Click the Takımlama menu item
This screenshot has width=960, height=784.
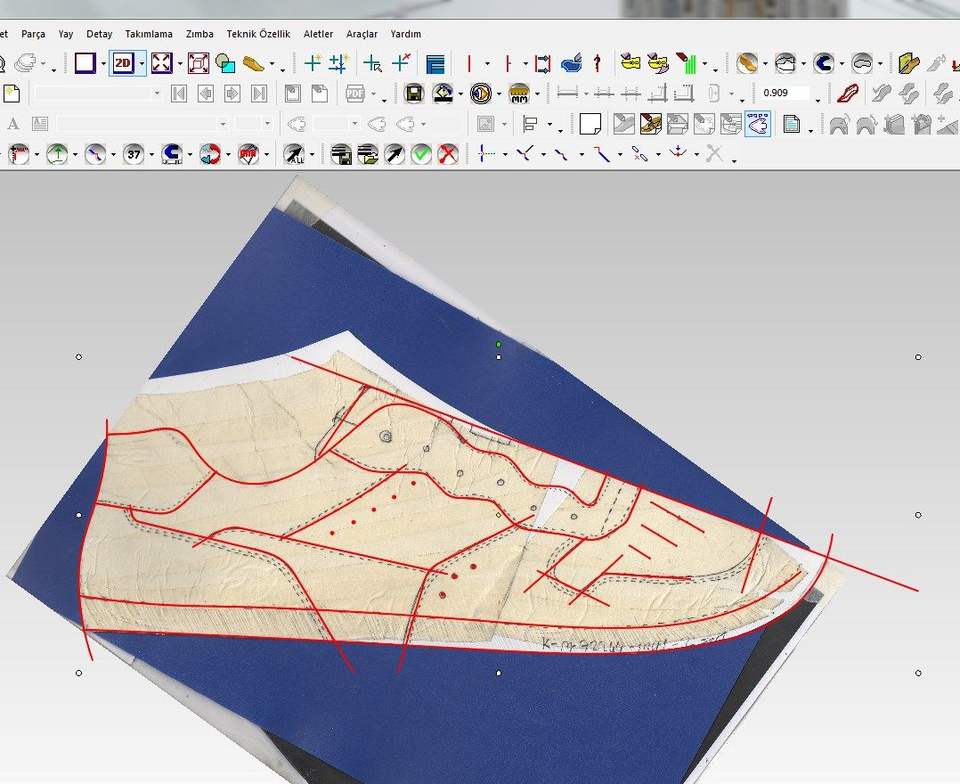pos(149,34)
